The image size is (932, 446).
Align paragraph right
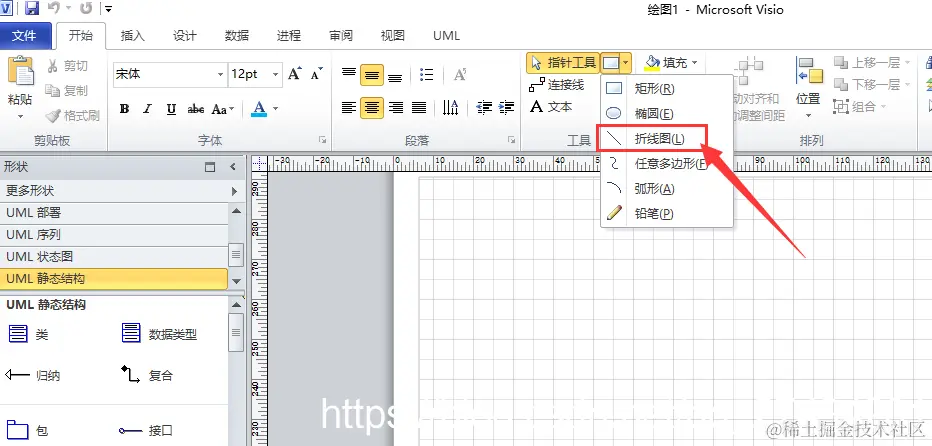click(395, 108)
